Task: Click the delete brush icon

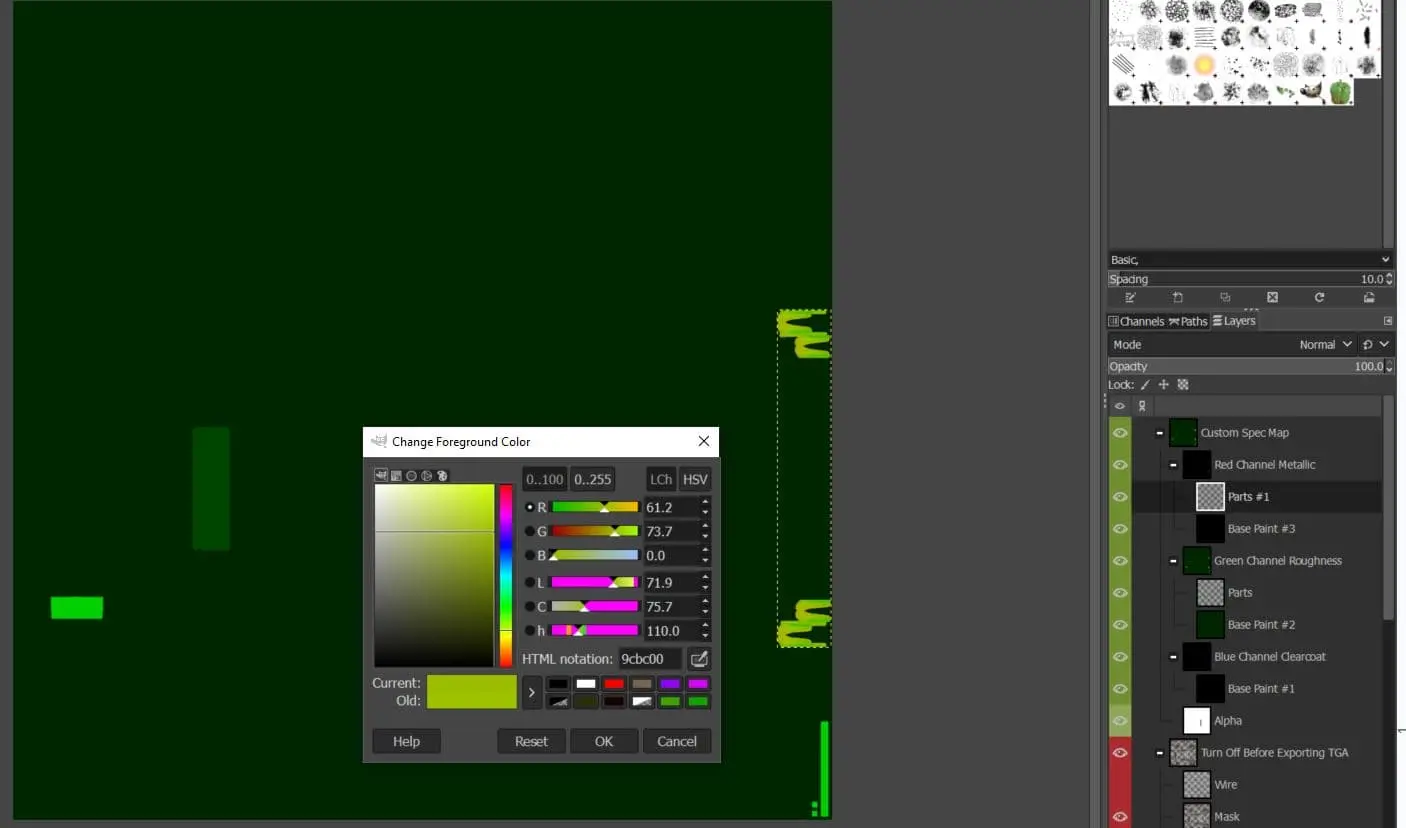Action: (x=1272, y=298)
